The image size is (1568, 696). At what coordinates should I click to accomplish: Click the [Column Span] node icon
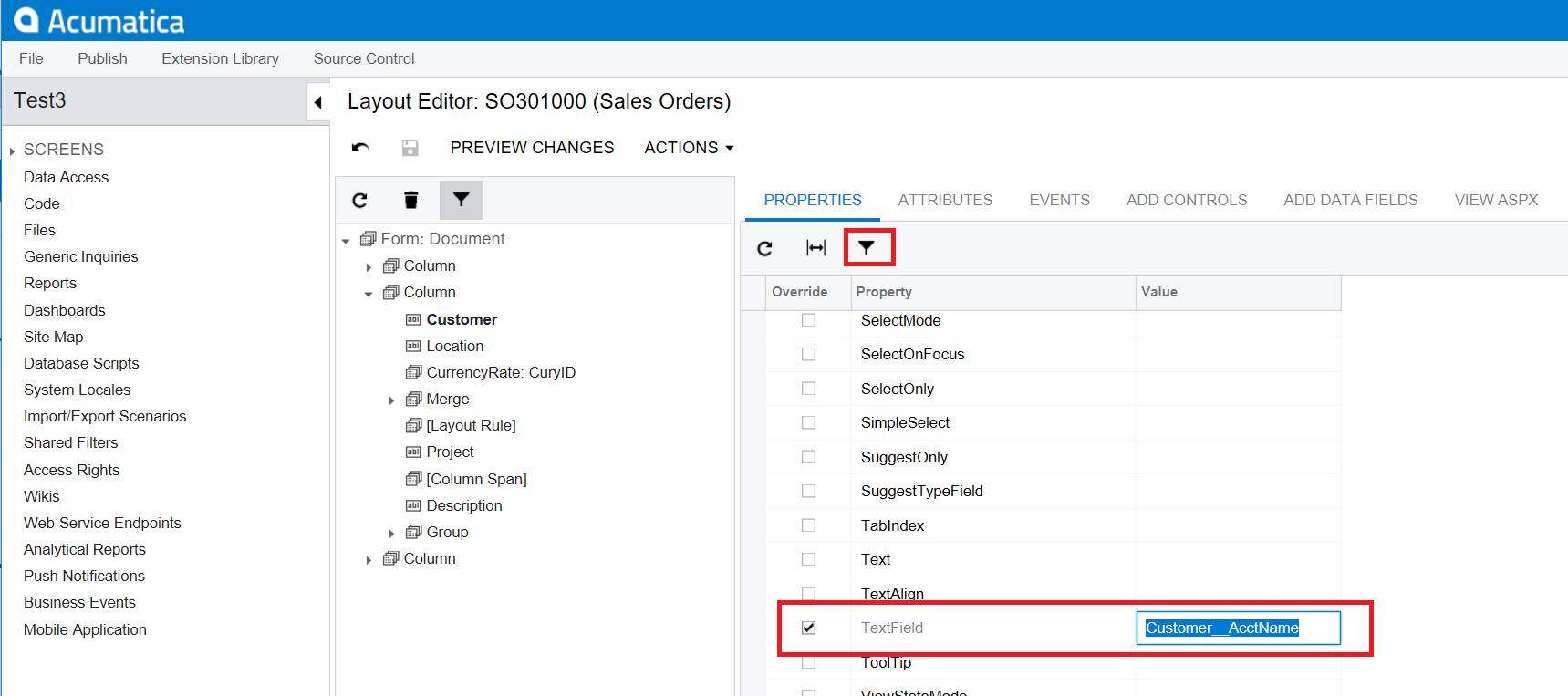pos(413,480)
